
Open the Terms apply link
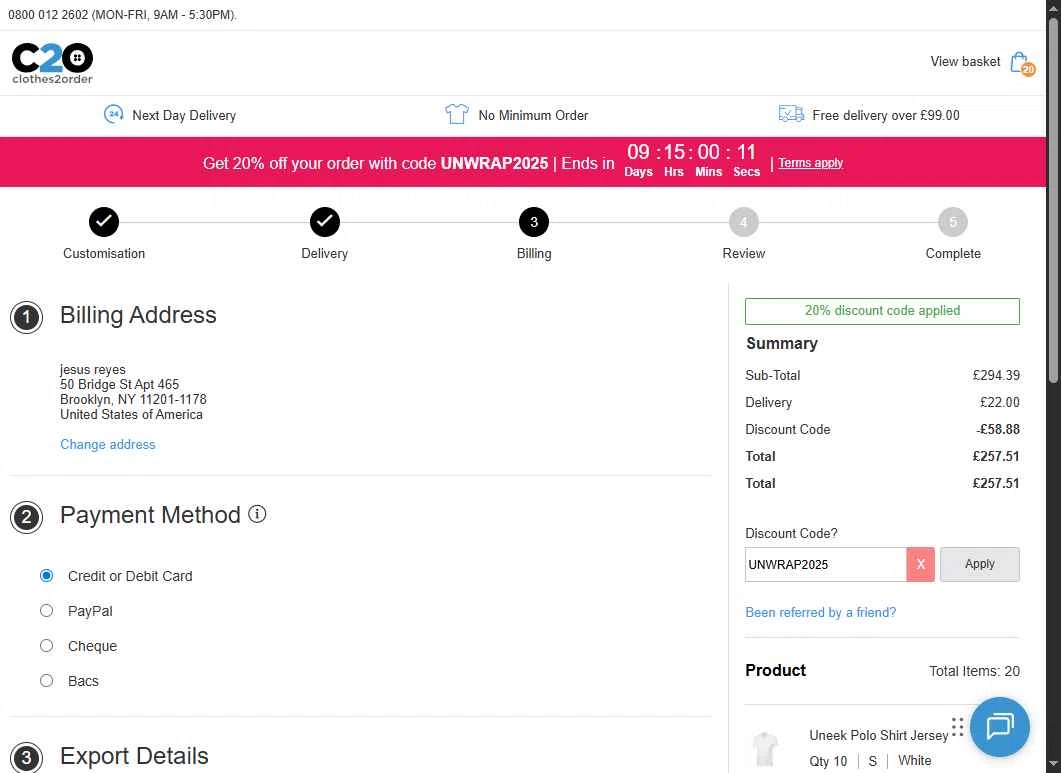810,162
